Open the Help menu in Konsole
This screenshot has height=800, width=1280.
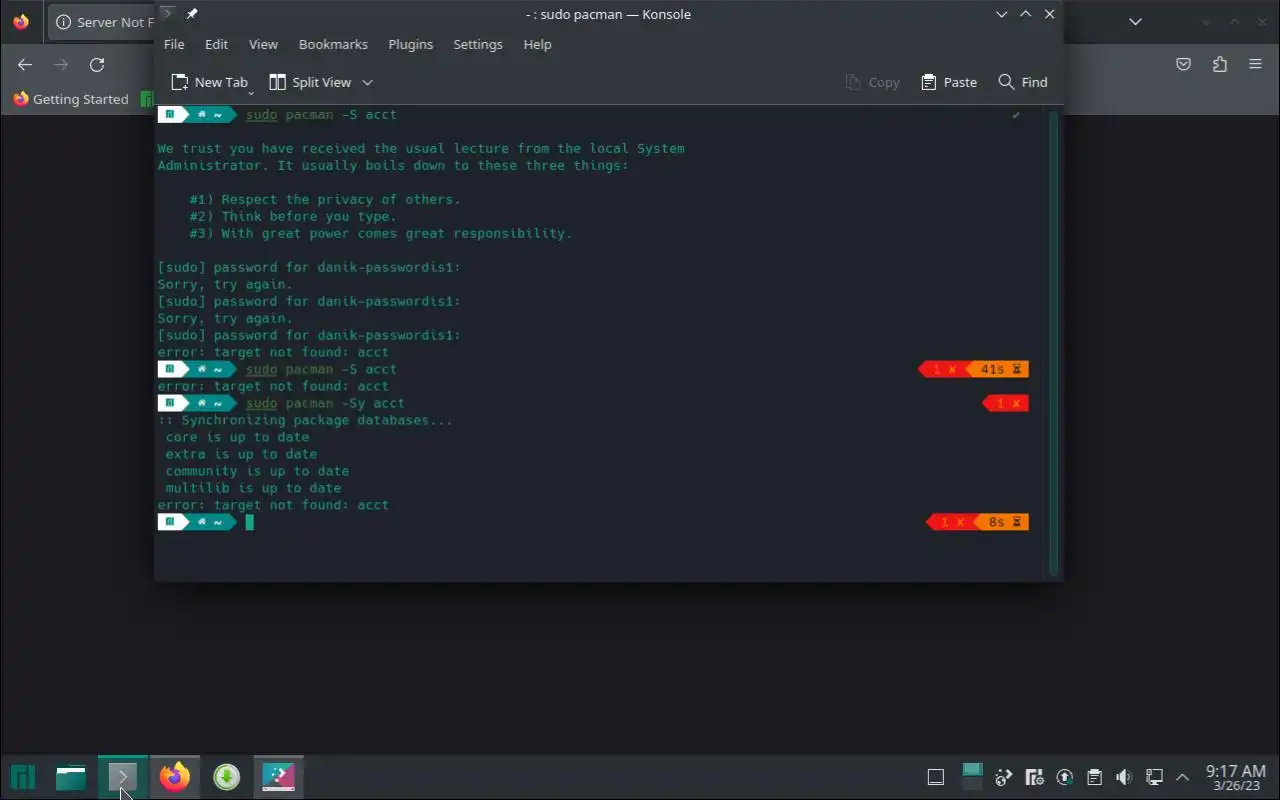coord(537,44)
